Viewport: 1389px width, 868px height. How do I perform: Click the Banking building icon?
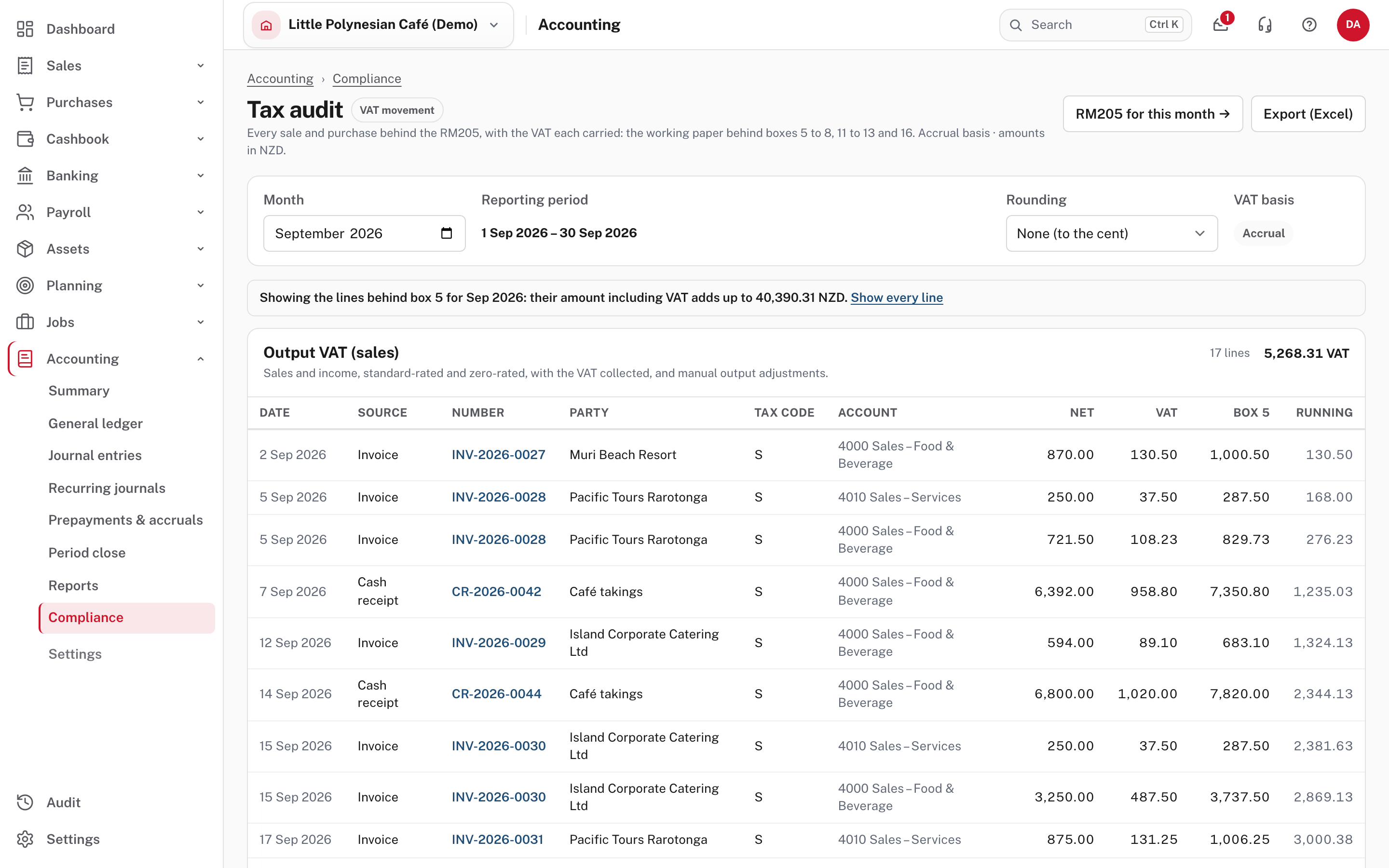click(x=25, y=176)
